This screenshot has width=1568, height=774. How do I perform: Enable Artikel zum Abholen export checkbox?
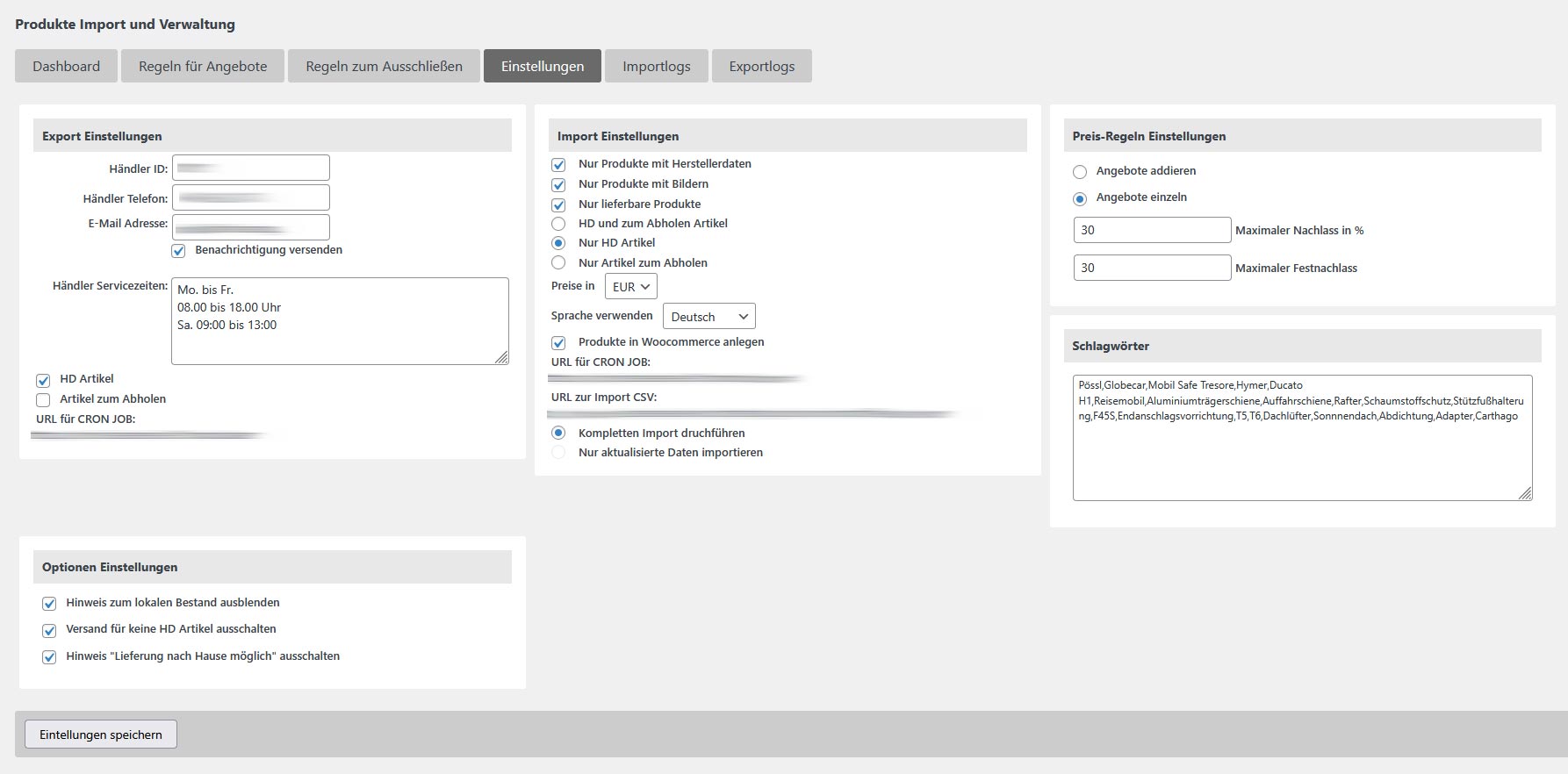coord(43,400)
